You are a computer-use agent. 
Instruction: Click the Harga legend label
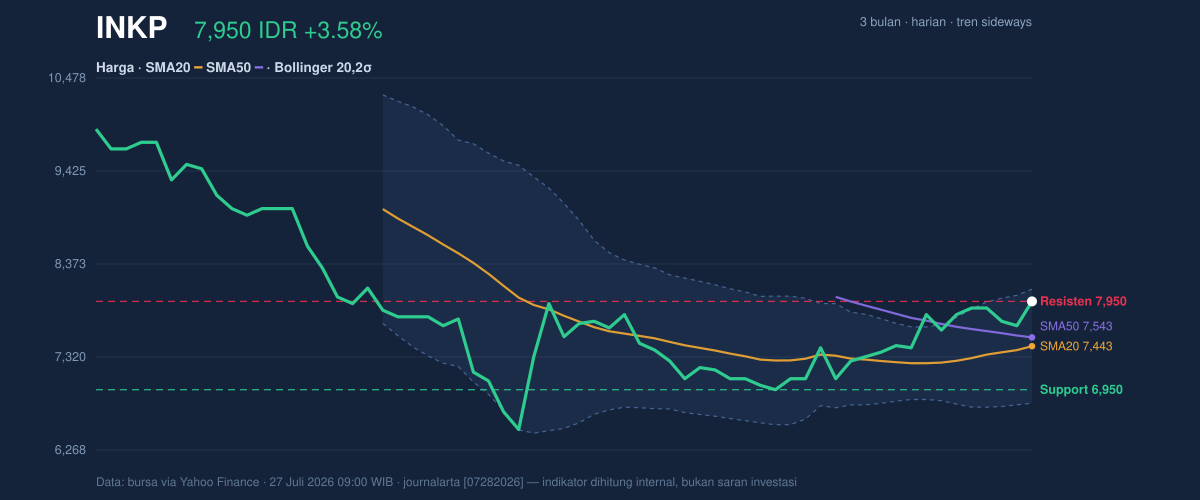(115, 67)
